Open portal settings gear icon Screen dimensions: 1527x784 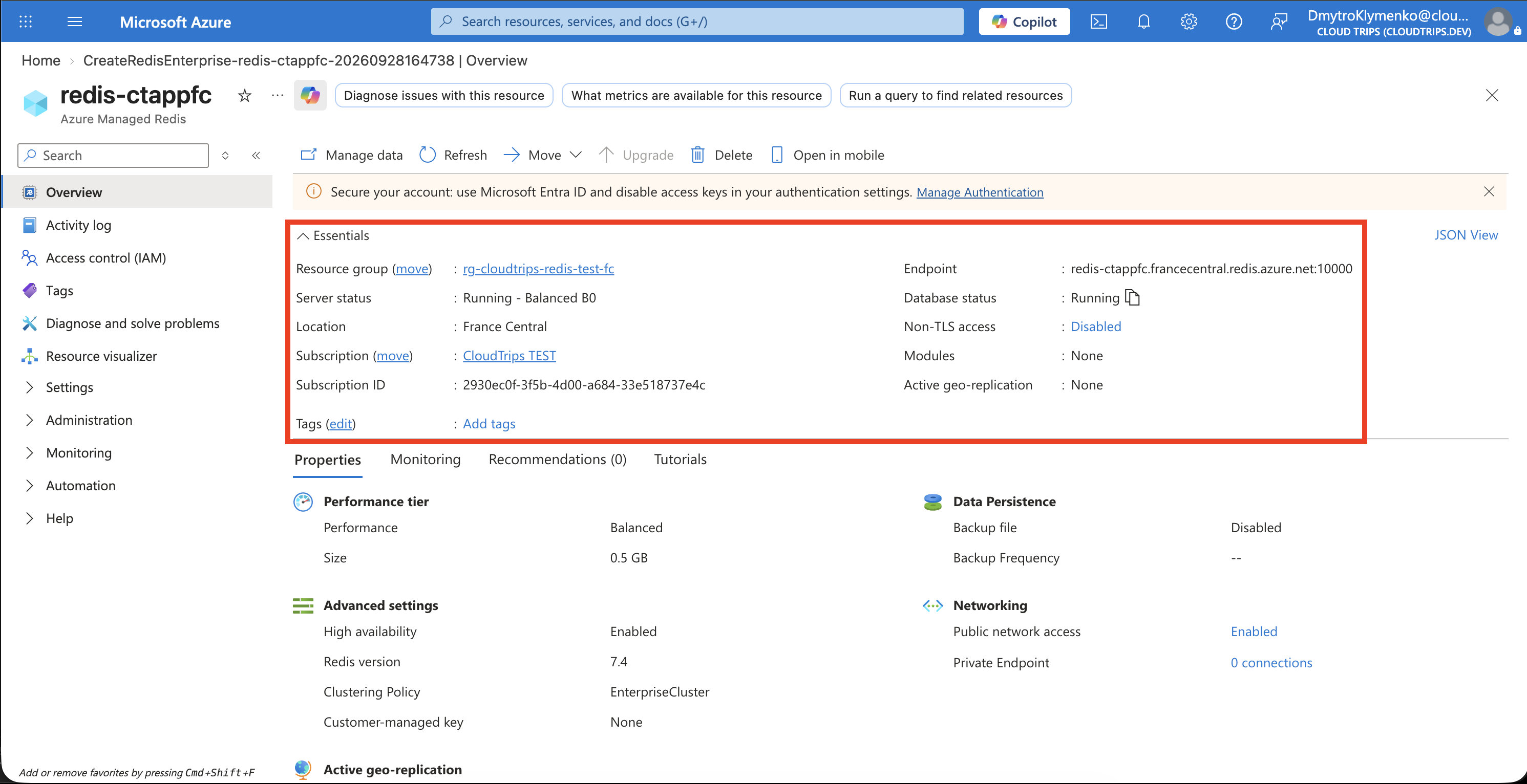click(1189, 22)
